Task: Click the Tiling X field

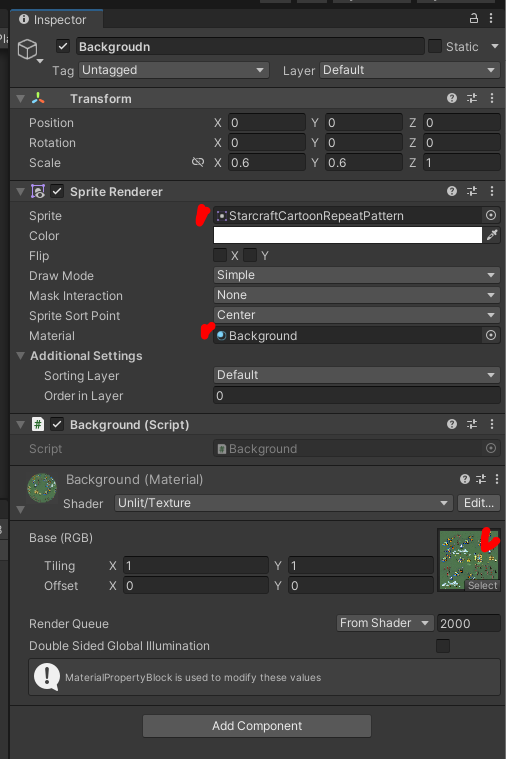Action: coord(196,565)
